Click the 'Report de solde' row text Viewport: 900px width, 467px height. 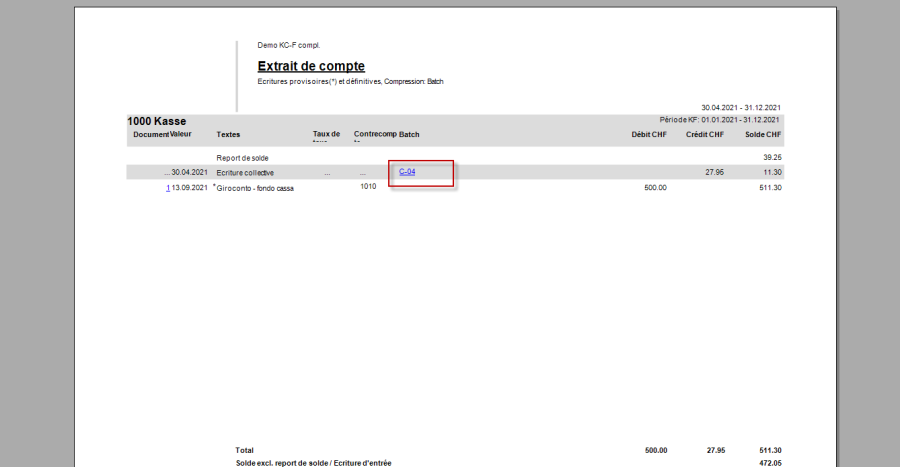click(242, 158)
